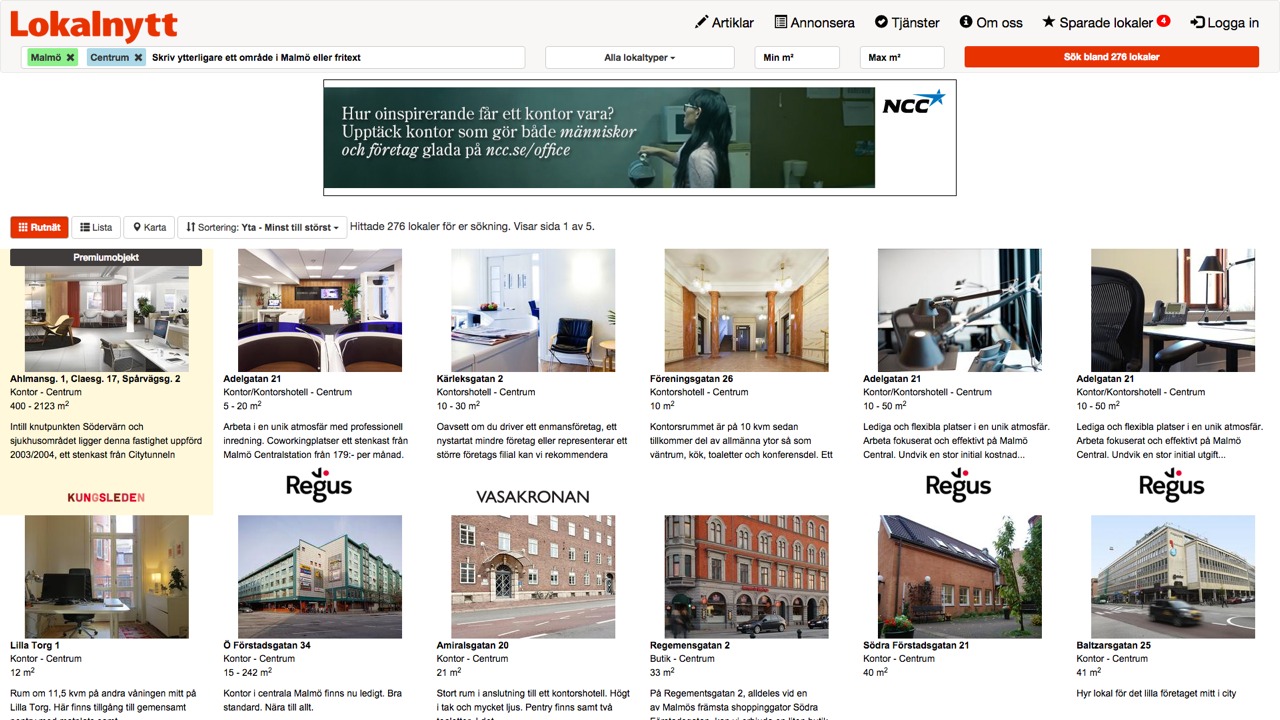Open the NCC office banner ad

click(x=639, y=138)
